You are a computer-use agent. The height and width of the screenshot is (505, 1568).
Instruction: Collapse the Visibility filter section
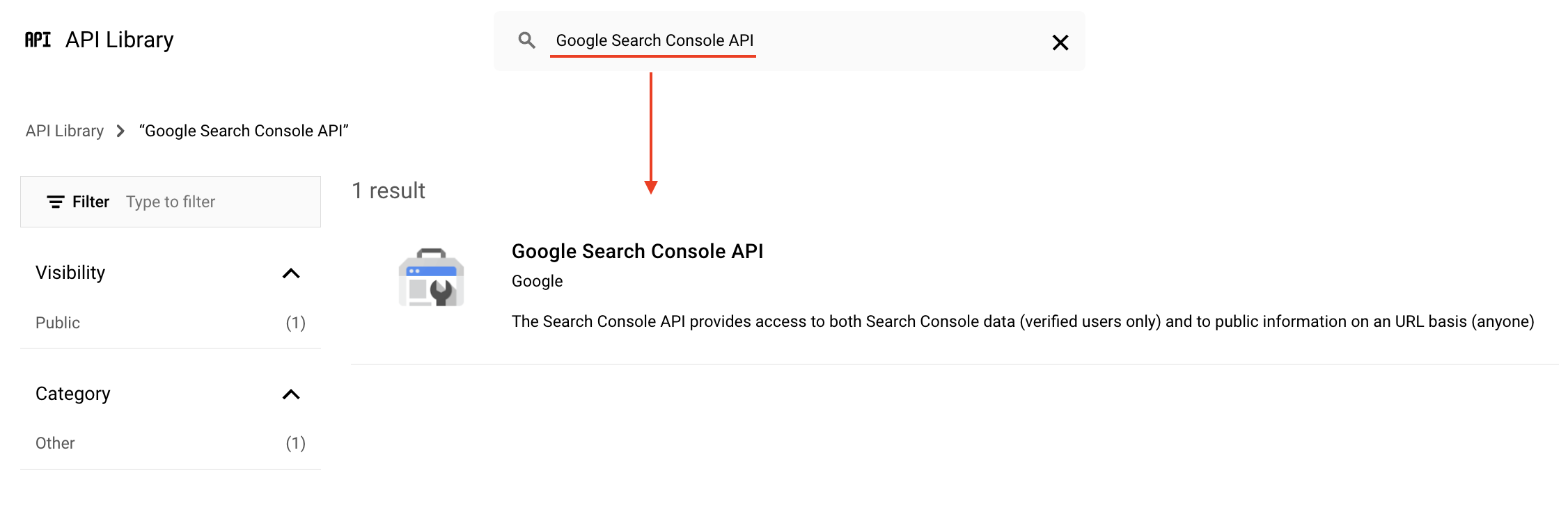tap(292, 273)
